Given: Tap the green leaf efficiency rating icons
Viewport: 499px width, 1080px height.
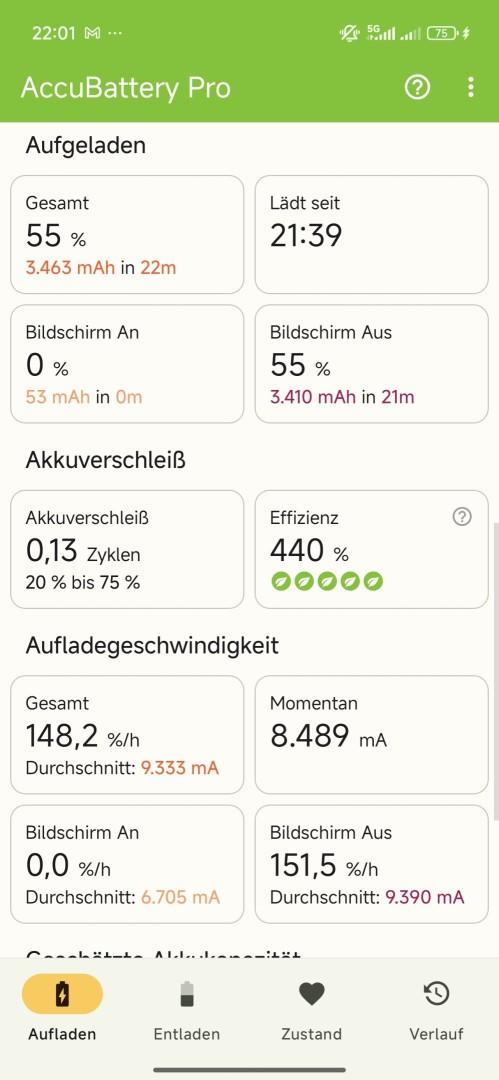Looking at the screenshot, I should [327, 581].
